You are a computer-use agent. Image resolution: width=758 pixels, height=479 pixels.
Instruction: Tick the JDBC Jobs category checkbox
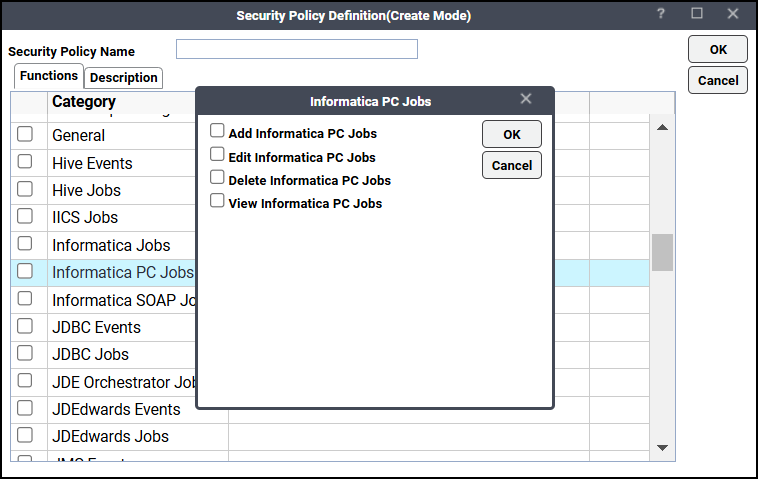point(25,353)
